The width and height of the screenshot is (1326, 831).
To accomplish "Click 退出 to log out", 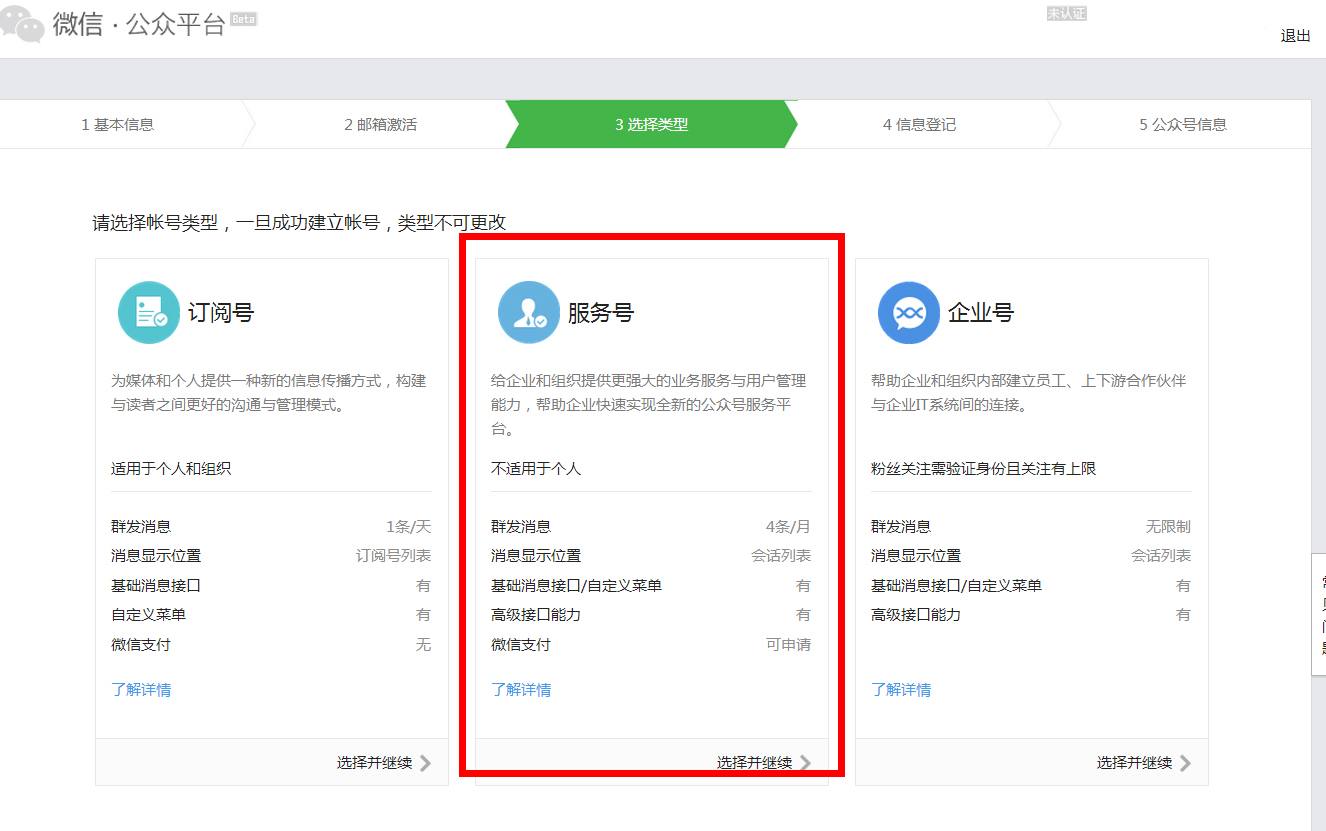I will tap(1295, 35).
